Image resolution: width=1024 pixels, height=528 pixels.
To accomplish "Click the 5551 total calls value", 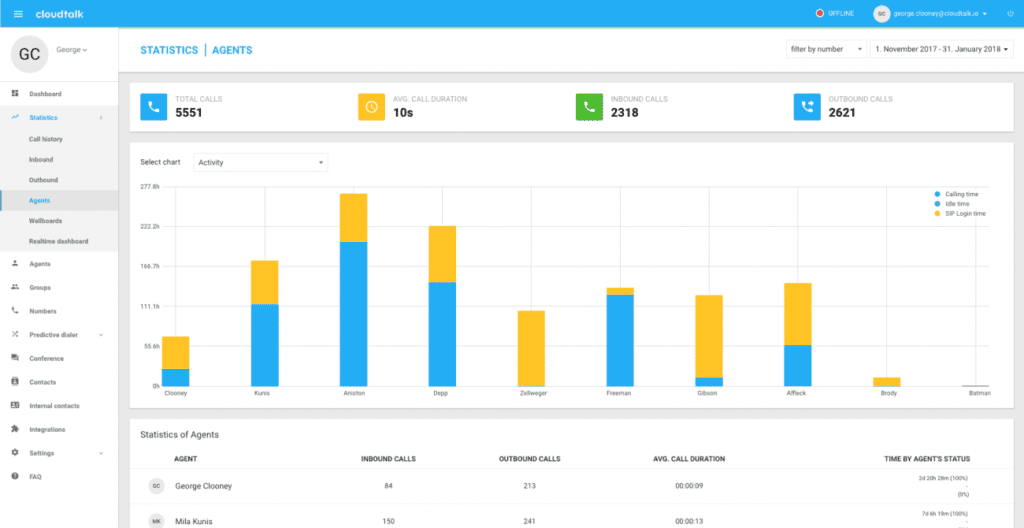I will point(189,113).
